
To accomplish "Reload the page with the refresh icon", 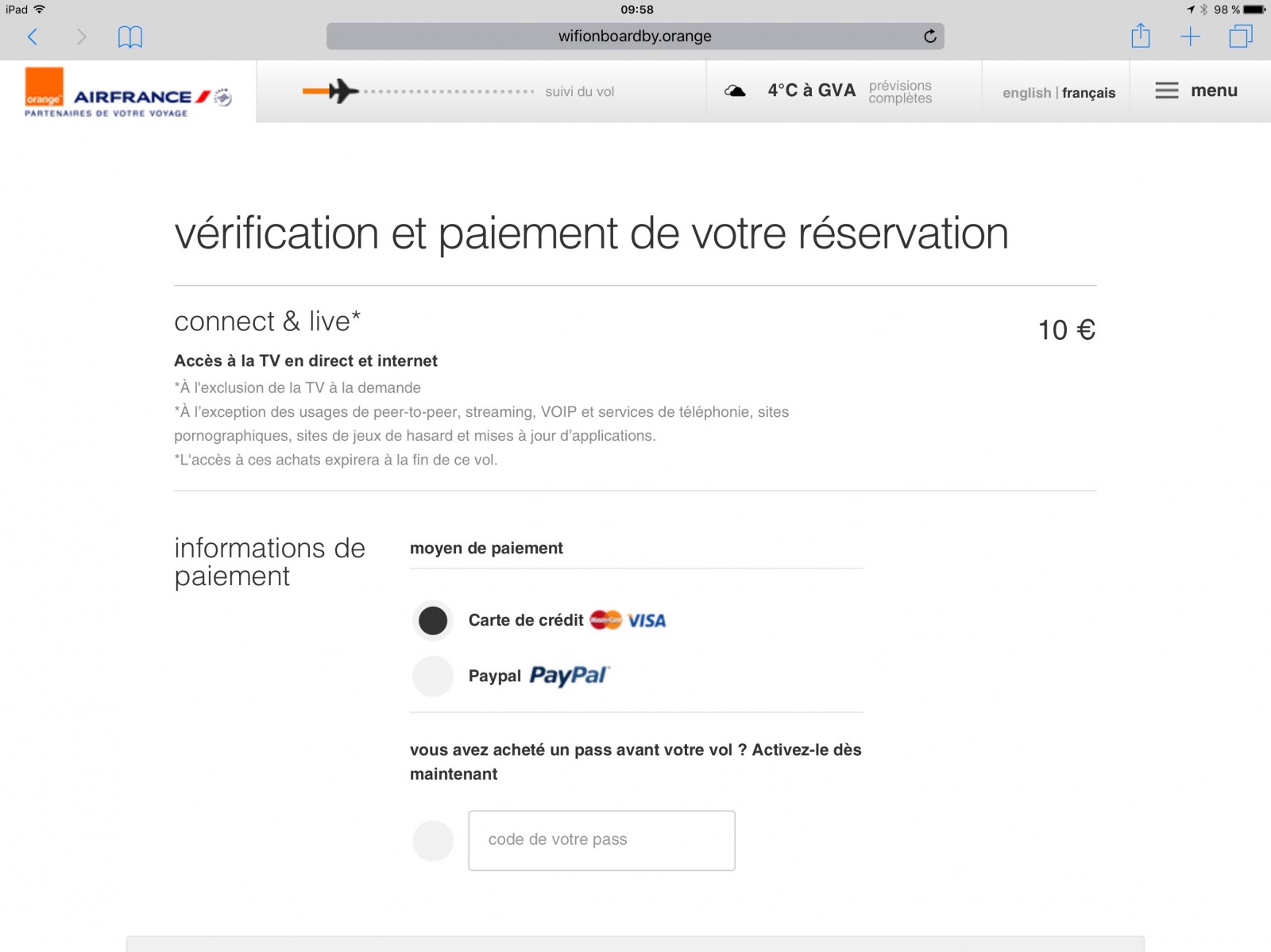I will point(930,37).
